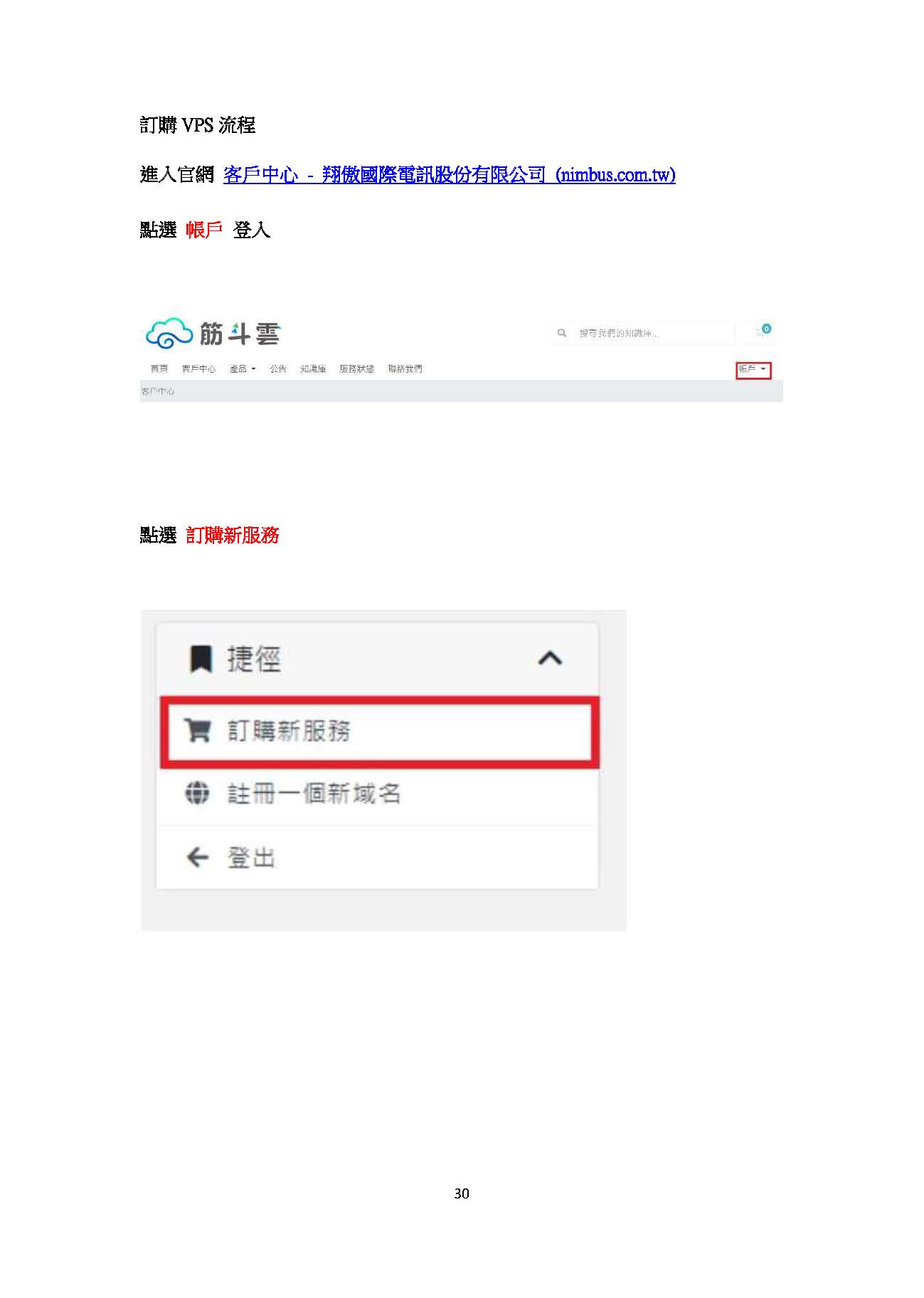Click the left arrow icon beside 登出
Viewport: 924px width, 1298px height.
(x=197, y=858)
